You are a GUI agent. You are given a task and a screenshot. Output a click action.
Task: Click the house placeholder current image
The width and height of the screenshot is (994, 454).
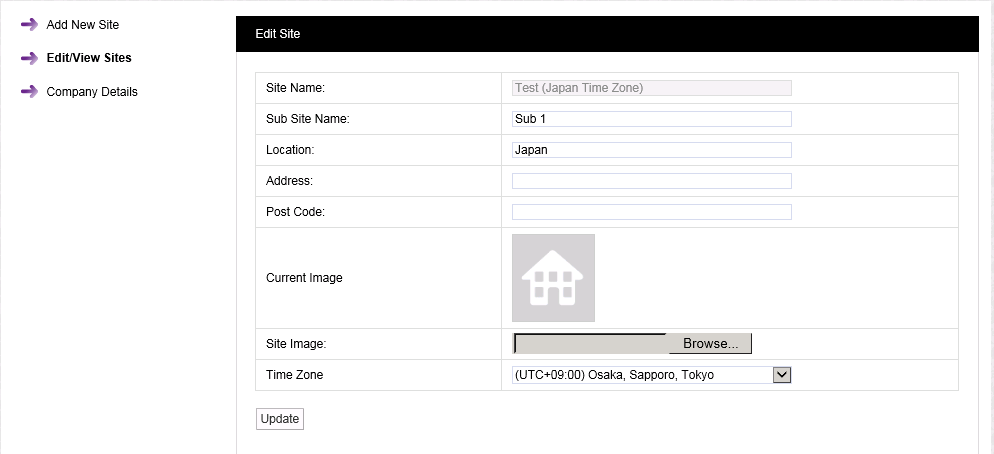[553, 278]
